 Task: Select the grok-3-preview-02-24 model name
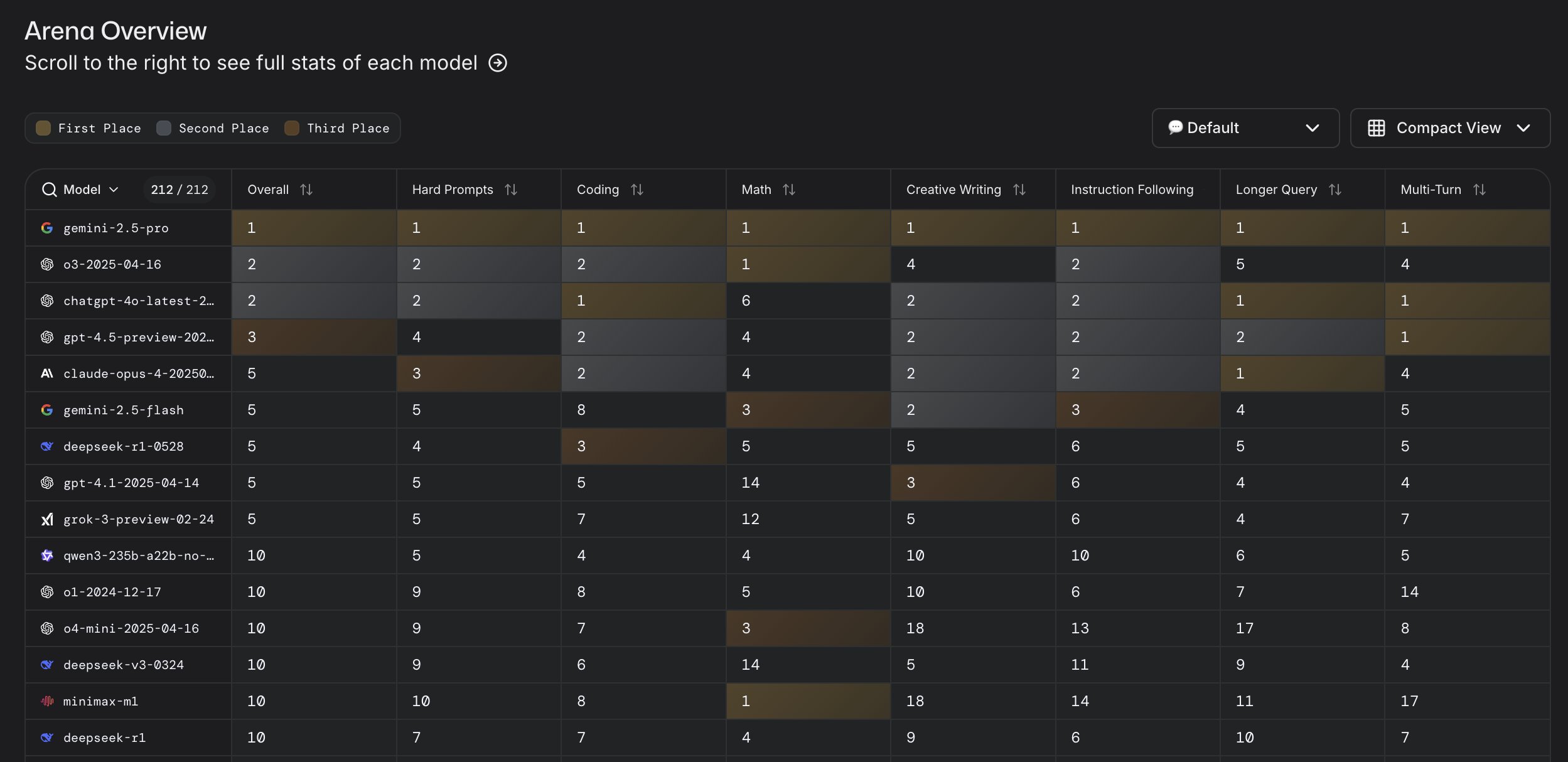coord(139,519)
